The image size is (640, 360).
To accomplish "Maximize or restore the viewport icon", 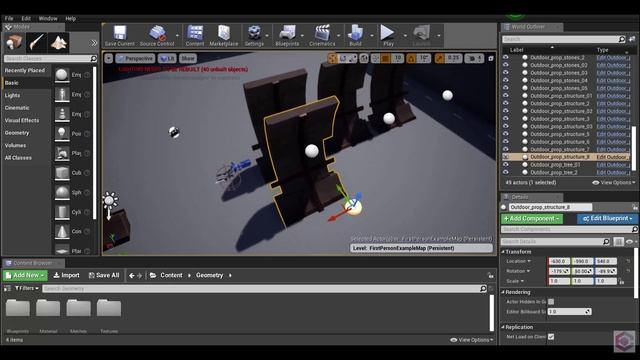I will click(x=491, y=59).
